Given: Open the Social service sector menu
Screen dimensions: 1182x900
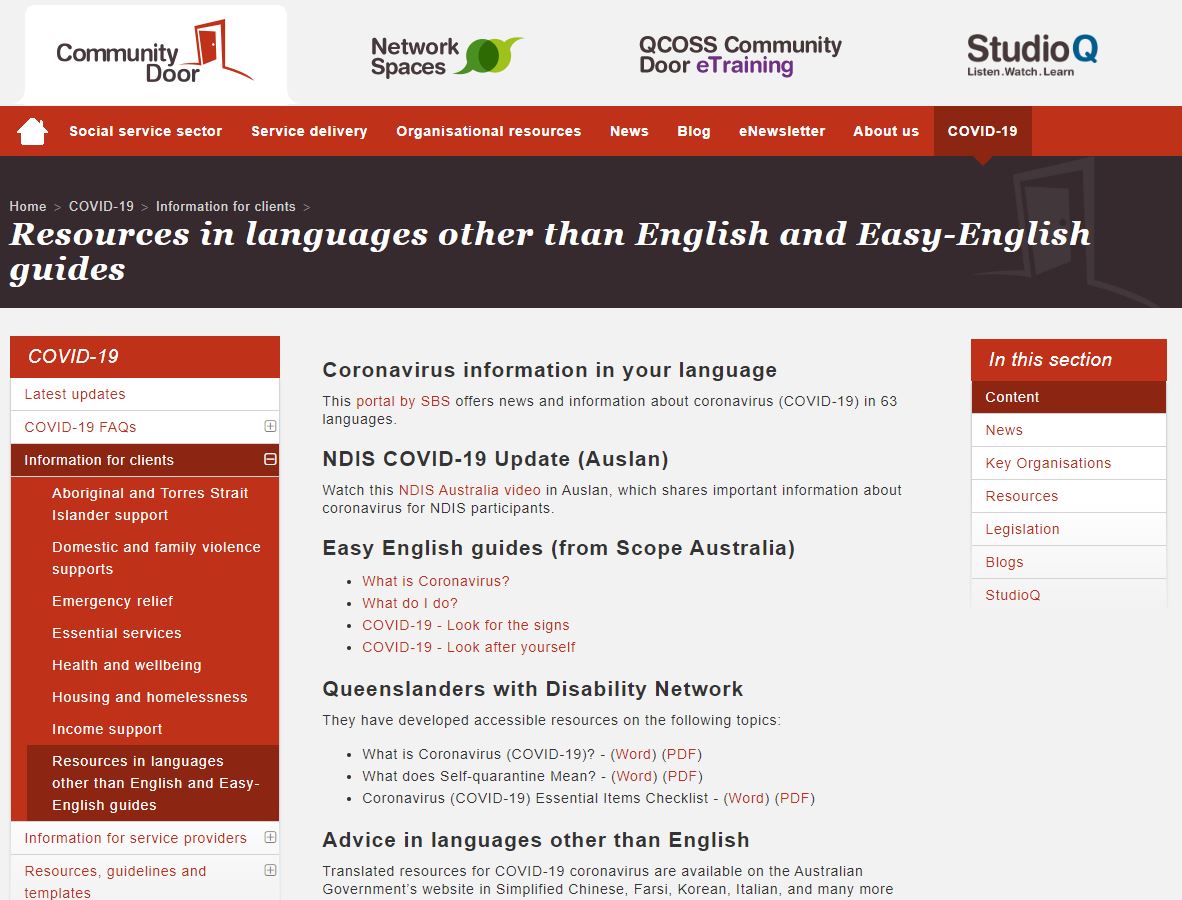Looking at the screenshot, I should (x=145, y=131).
